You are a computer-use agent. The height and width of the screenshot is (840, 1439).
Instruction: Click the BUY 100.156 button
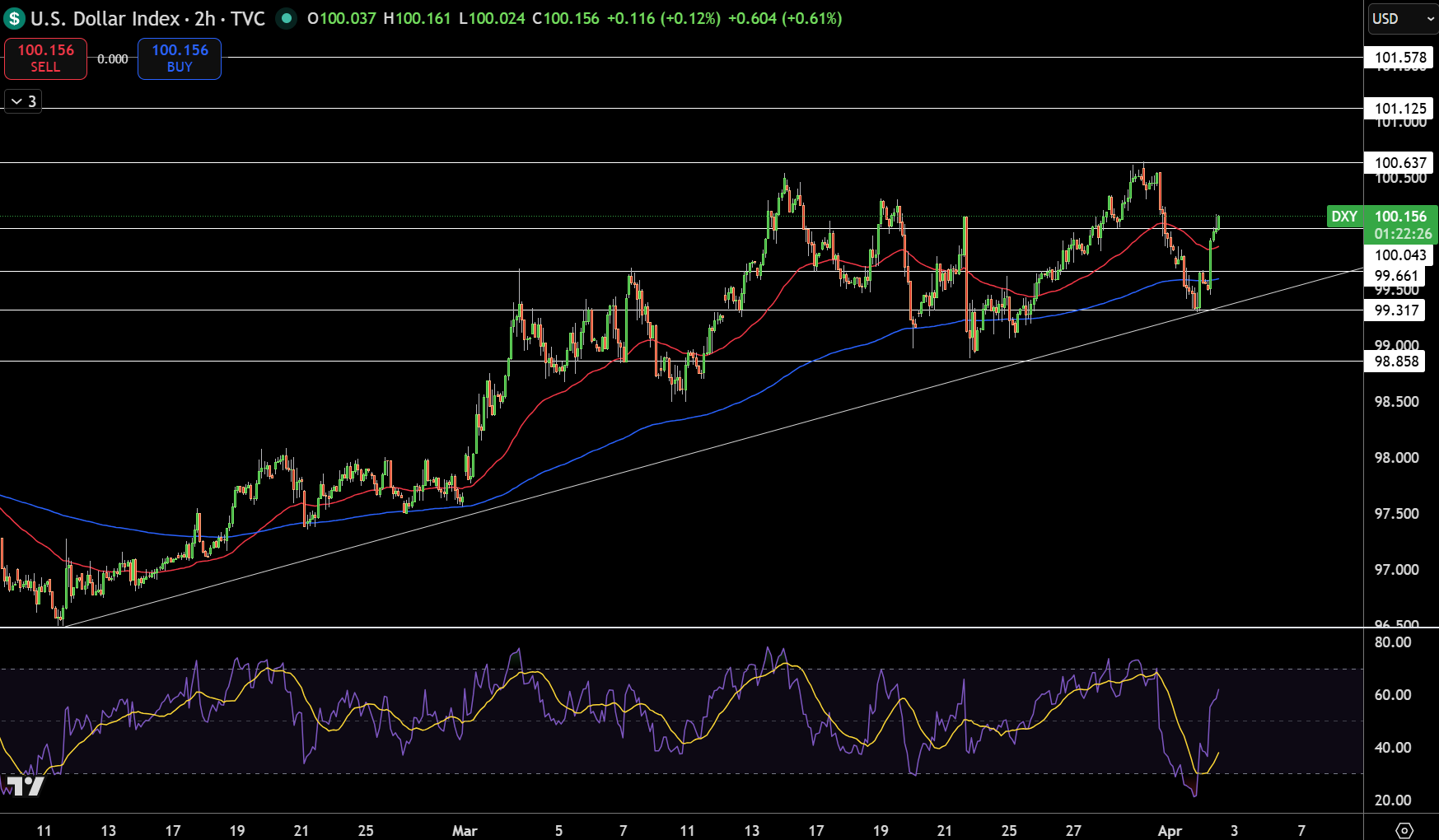click(x=179, y=58)
